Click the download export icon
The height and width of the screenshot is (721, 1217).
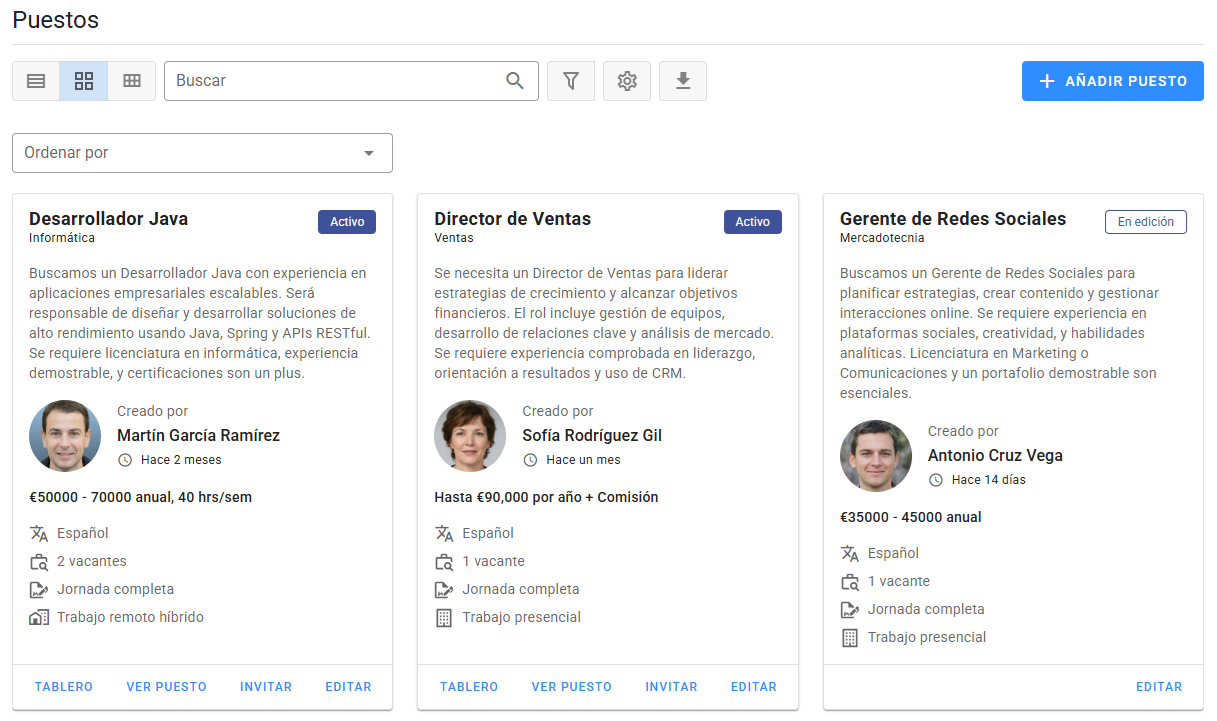coord(683,81)
